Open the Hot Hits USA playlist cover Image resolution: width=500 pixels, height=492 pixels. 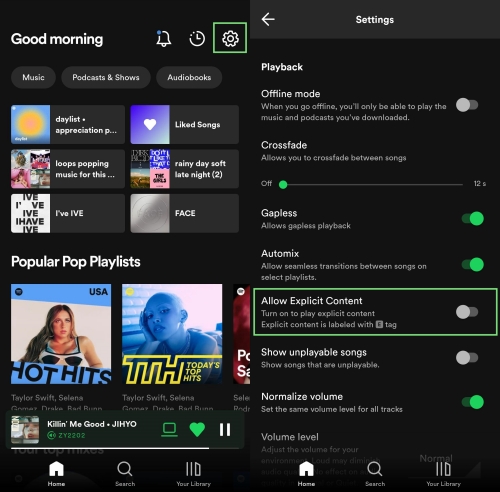tap(61, 334)
